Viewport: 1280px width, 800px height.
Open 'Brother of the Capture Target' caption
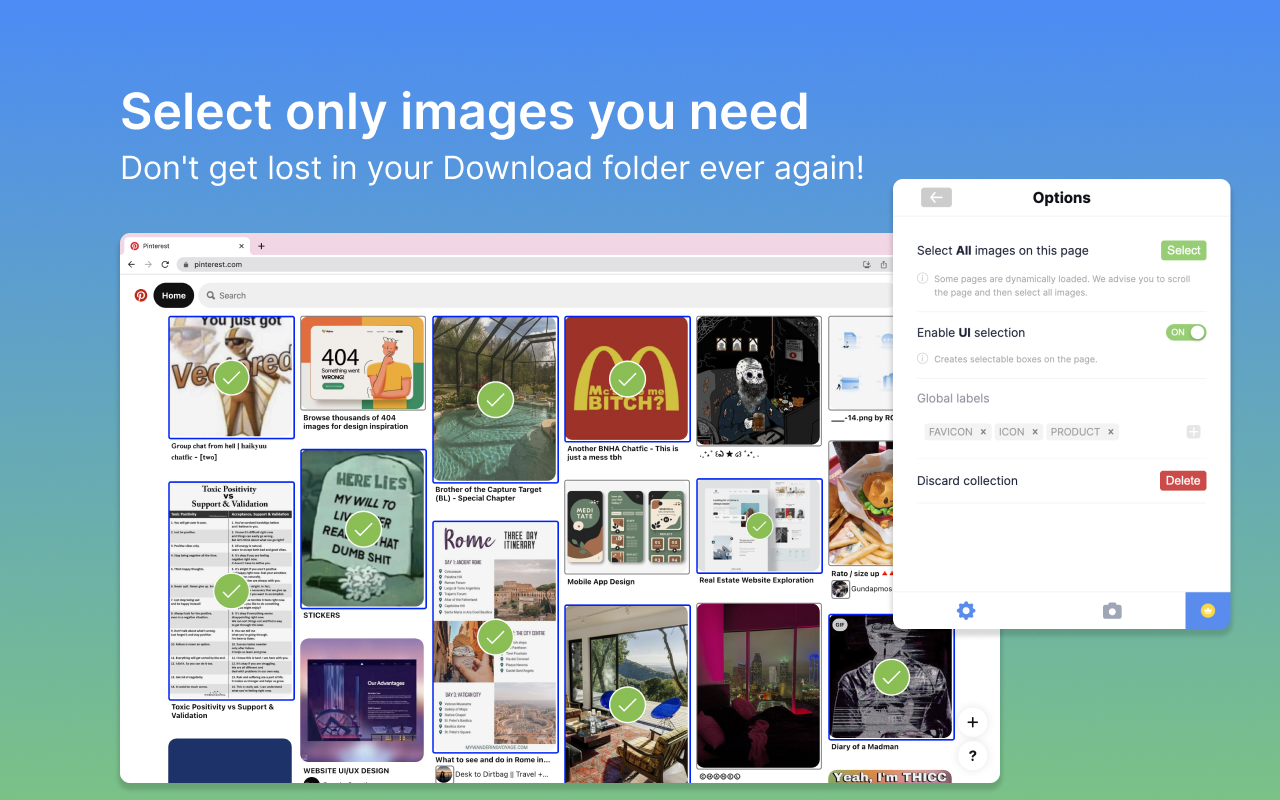coord(489,494)
